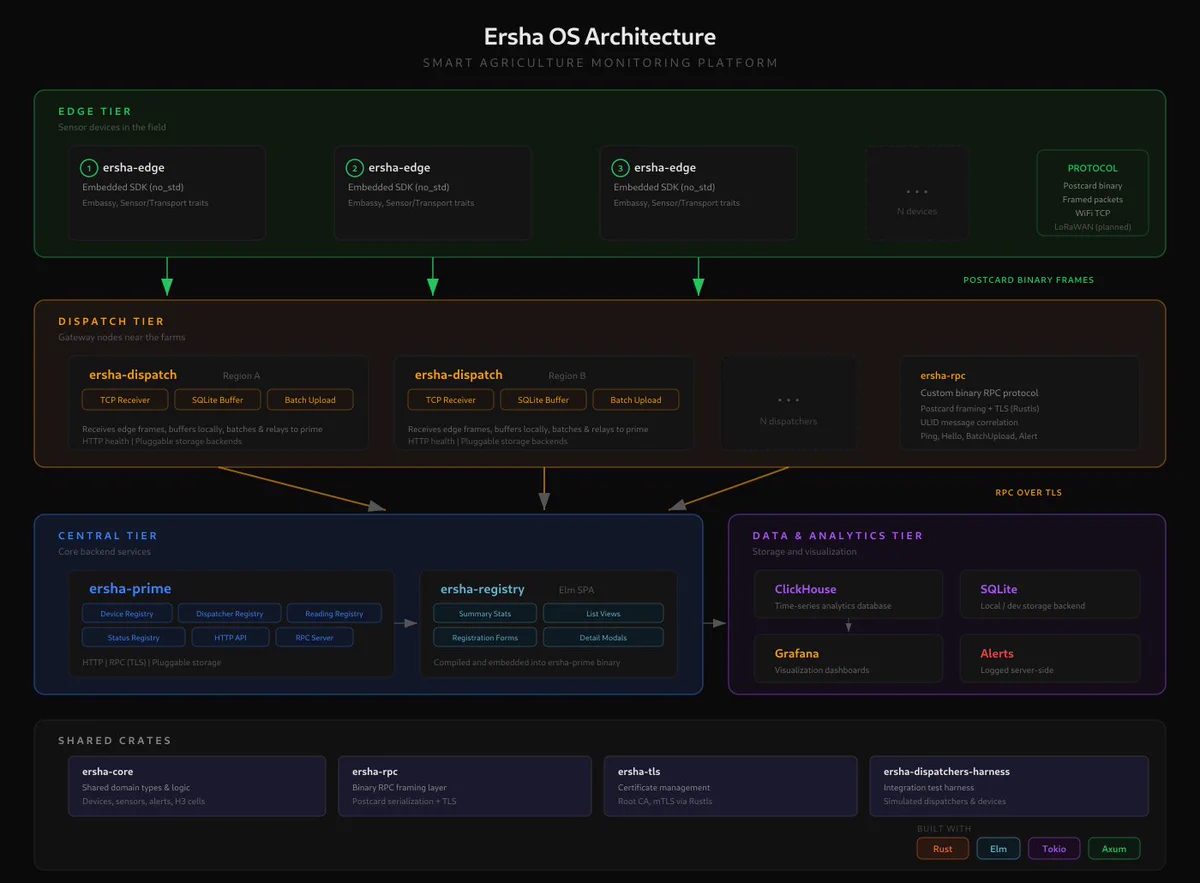Select the Rust badge under Built With

point(942,848)
